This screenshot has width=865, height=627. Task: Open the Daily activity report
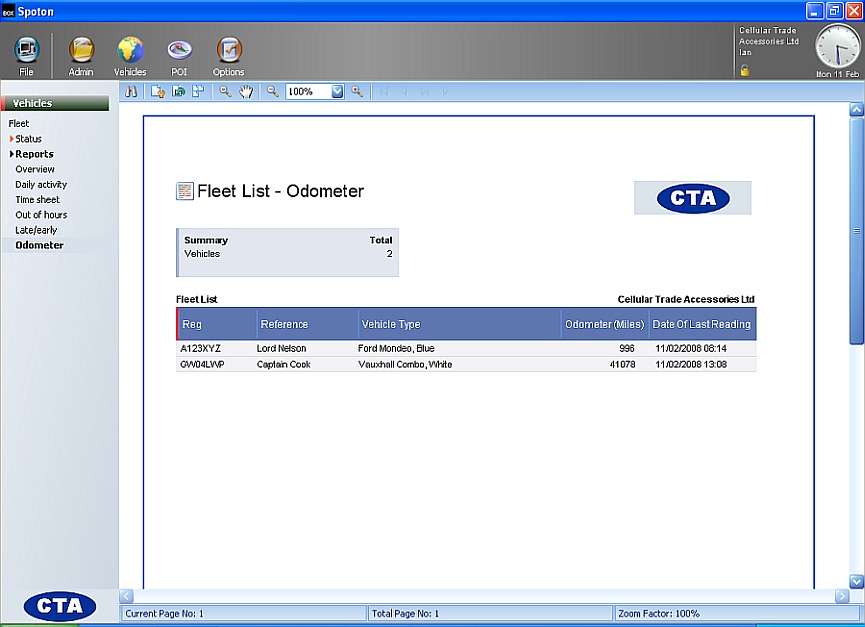click(41, 185)
